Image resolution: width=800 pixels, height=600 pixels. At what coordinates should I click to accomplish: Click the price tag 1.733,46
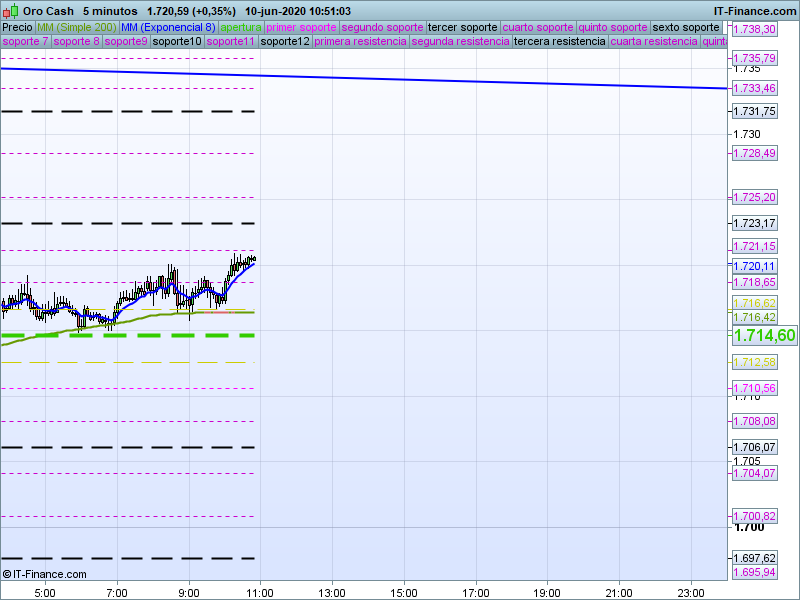(755, 88)
